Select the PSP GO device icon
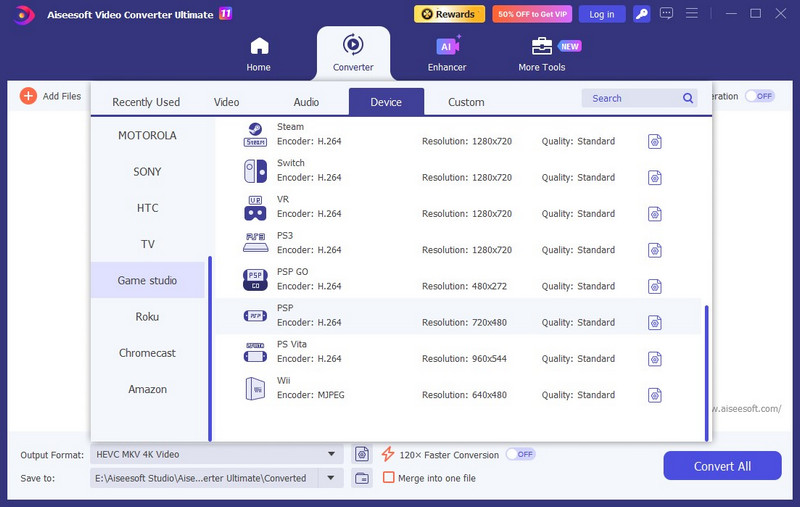Image resolution: width=800 pixels, height=507 pixels. pyautogui.click(x=255, y=280)
